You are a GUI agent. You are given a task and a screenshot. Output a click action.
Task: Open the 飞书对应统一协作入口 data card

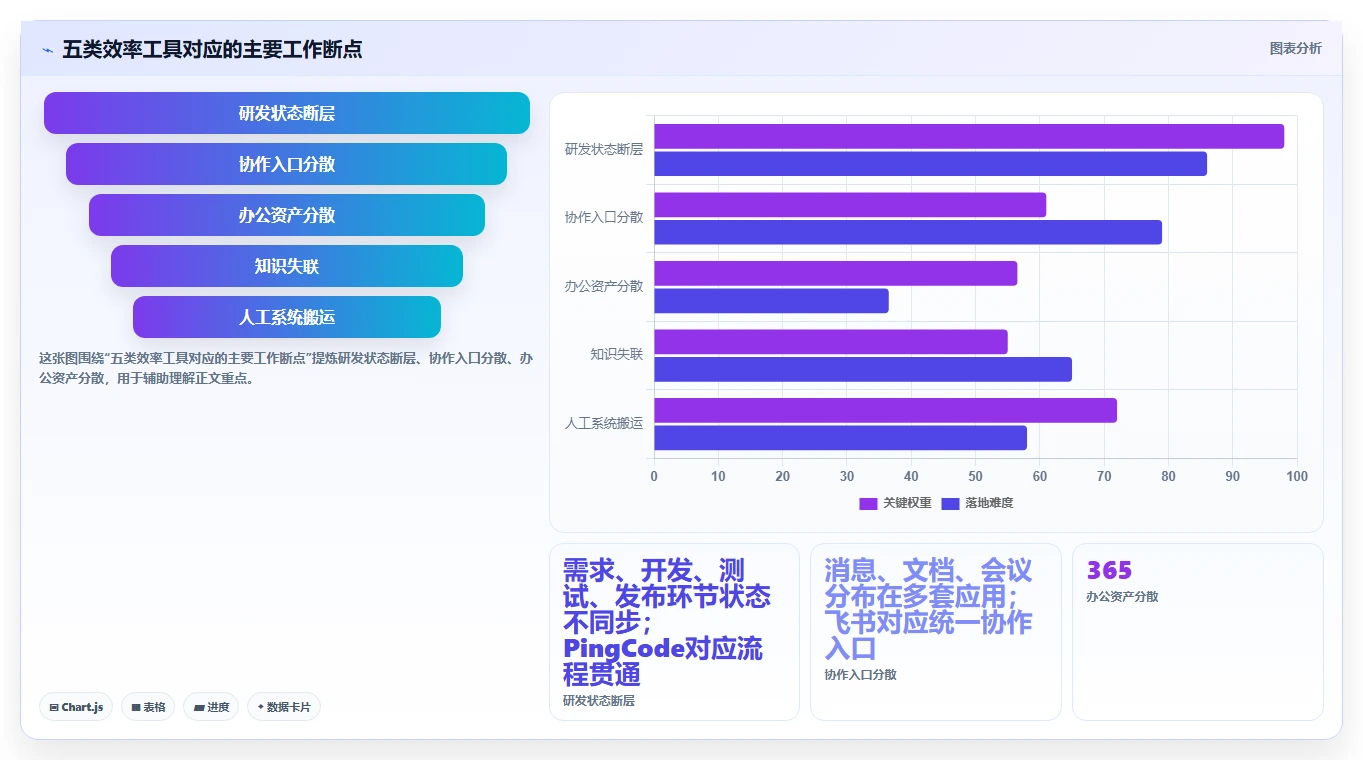point(935,632)
